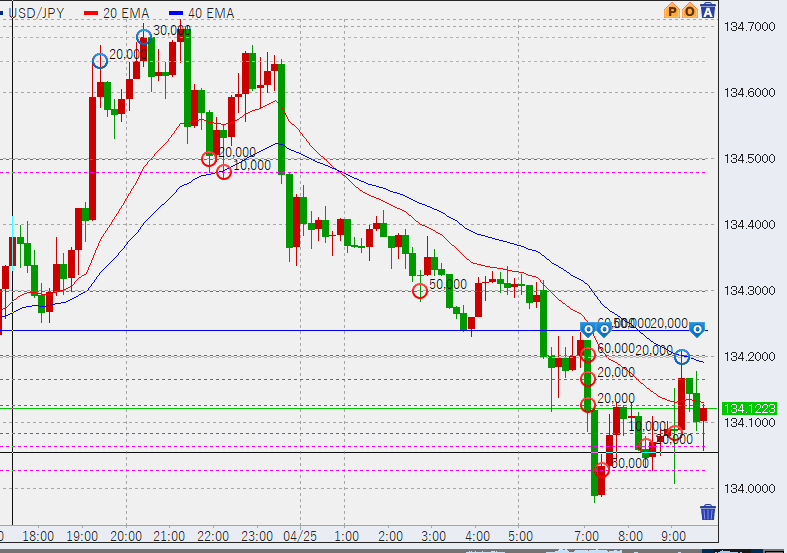This screenshot has height=553, width=787.
Task: Select the red circle marker labeled 10,000 near 22:00
Action: (x=224, y=172)
